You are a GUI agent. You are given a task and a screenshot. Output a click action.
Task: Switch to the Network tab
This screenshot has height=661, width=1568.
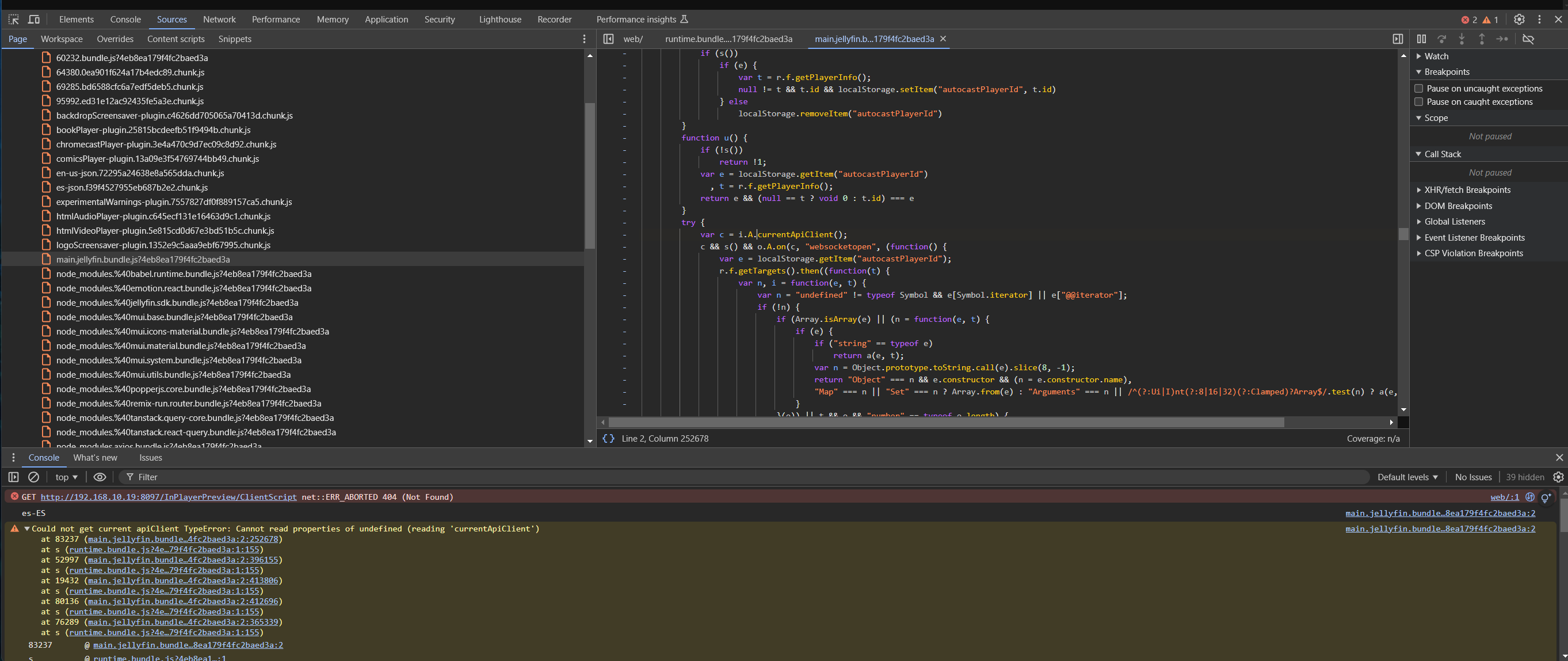tap(219, 20)
